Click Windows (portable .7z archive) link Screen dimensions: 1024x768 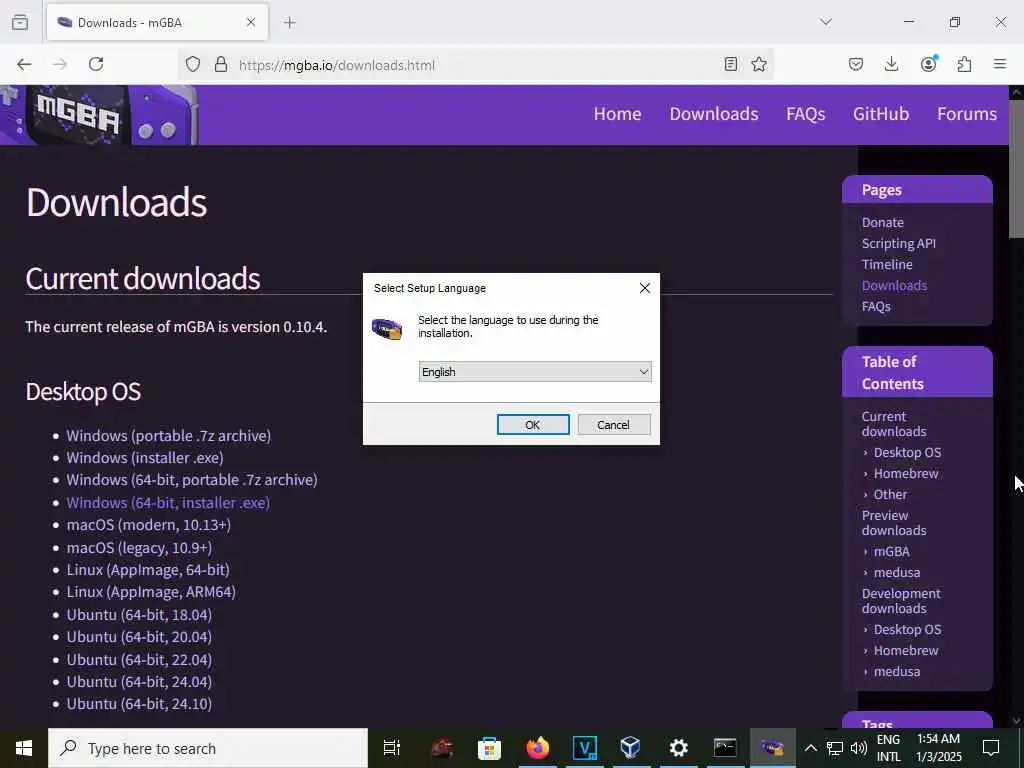pos(168,436)
